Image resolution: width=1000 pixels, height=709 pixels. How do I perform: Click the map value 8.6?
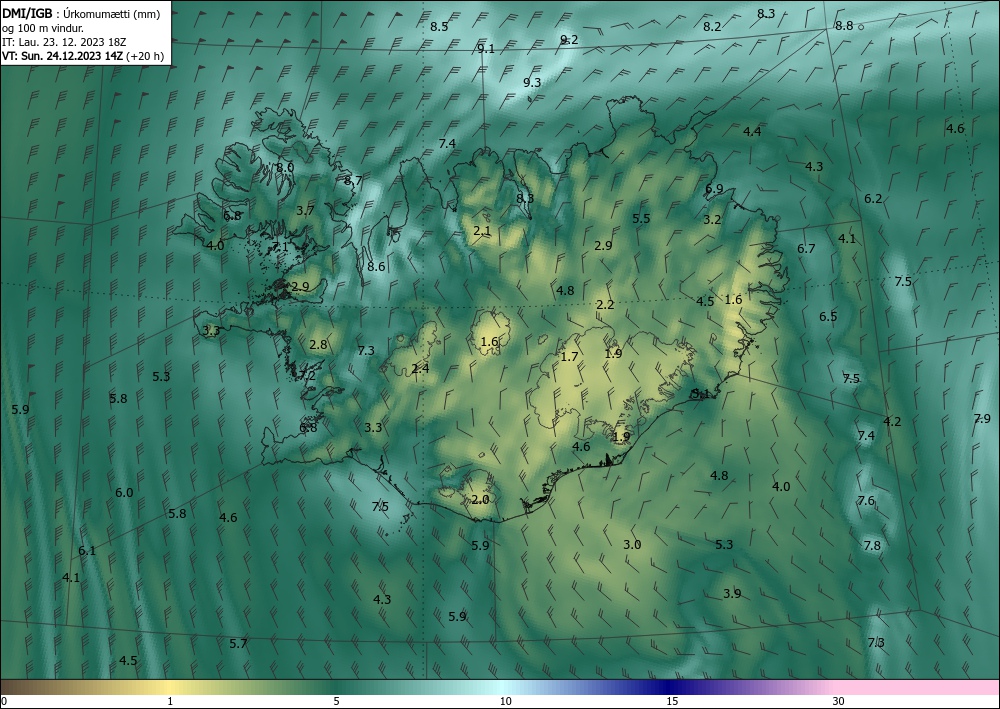376,267
